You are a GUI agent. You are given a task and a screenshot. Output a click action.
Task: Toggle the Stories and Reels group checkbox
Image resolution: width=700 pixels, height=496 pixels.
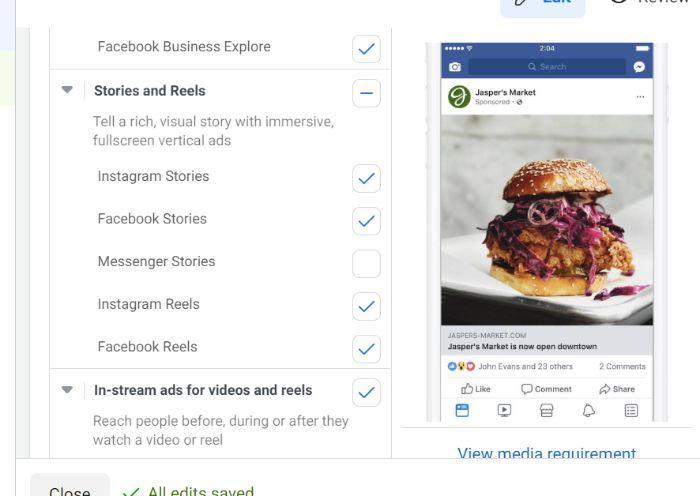click(367, 93)
